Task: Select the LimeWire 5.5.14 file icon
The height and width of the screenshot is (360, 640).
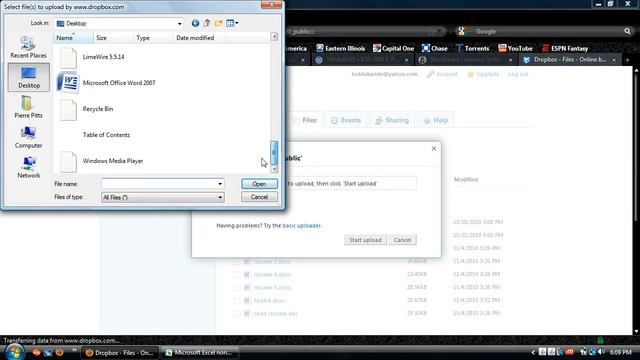Action: pyautogui.click(x=68, y=58)
